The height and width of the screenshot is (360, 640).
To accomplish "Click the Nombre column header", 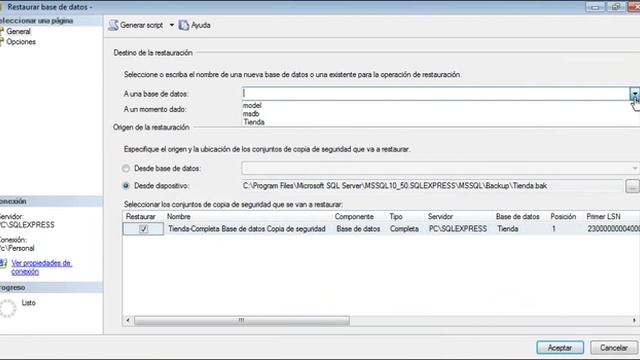I will [179, 217].
